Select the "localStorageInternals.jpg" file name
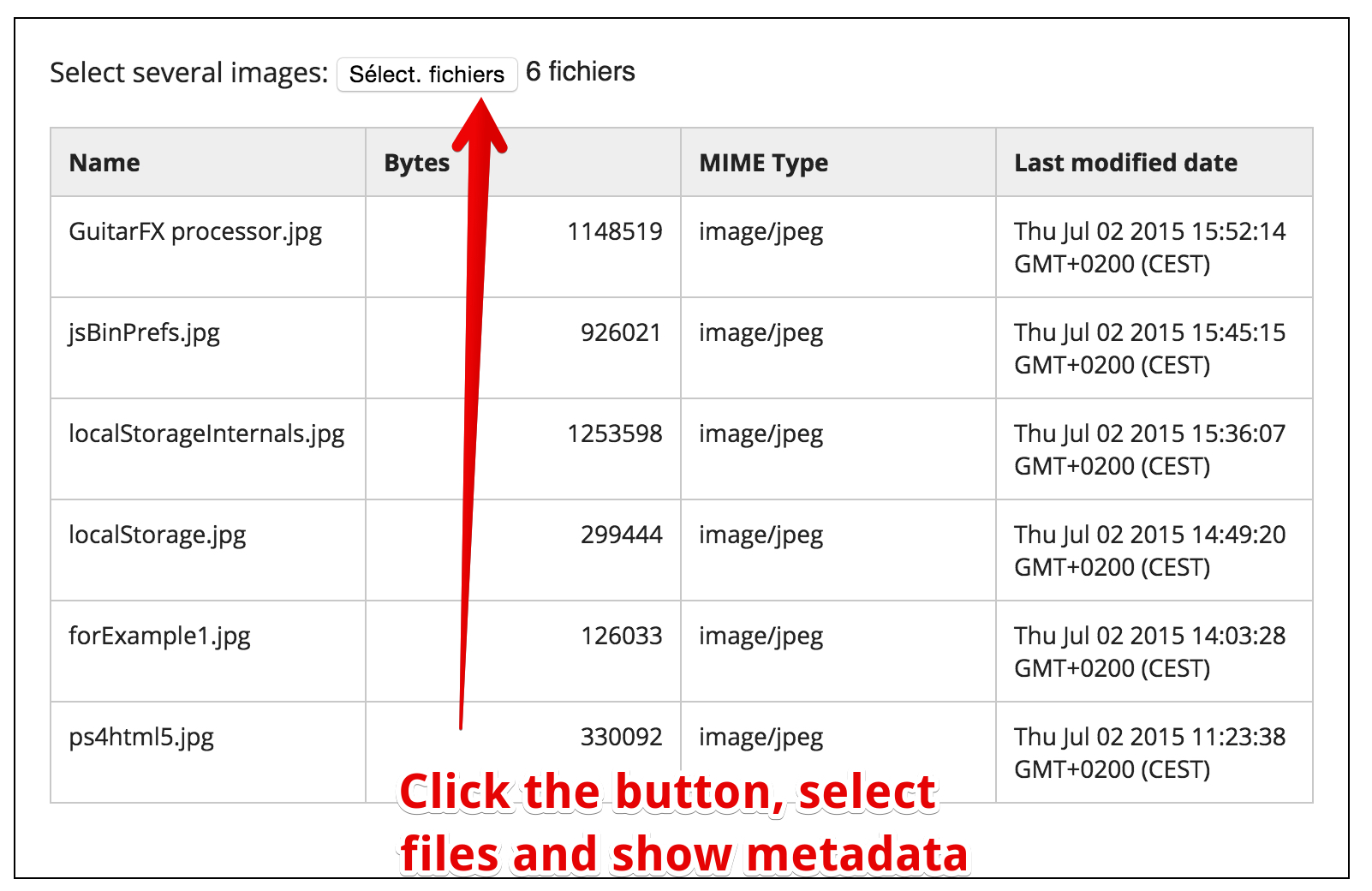The width and height of the screenshot is (1372, 891). point(206,434)
